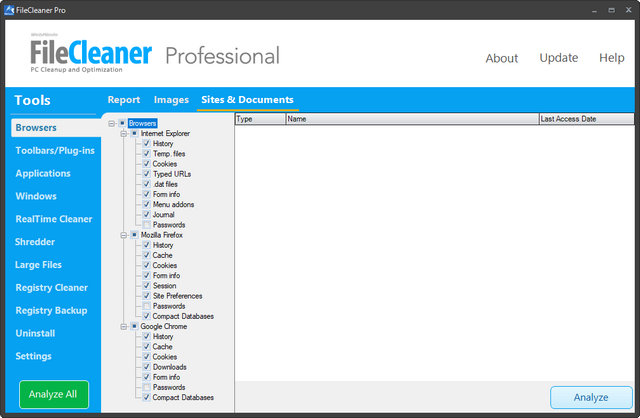Open Toolbars/Plug-ins tool
Screen dimensions: 640x418
[x=55, y=151]
